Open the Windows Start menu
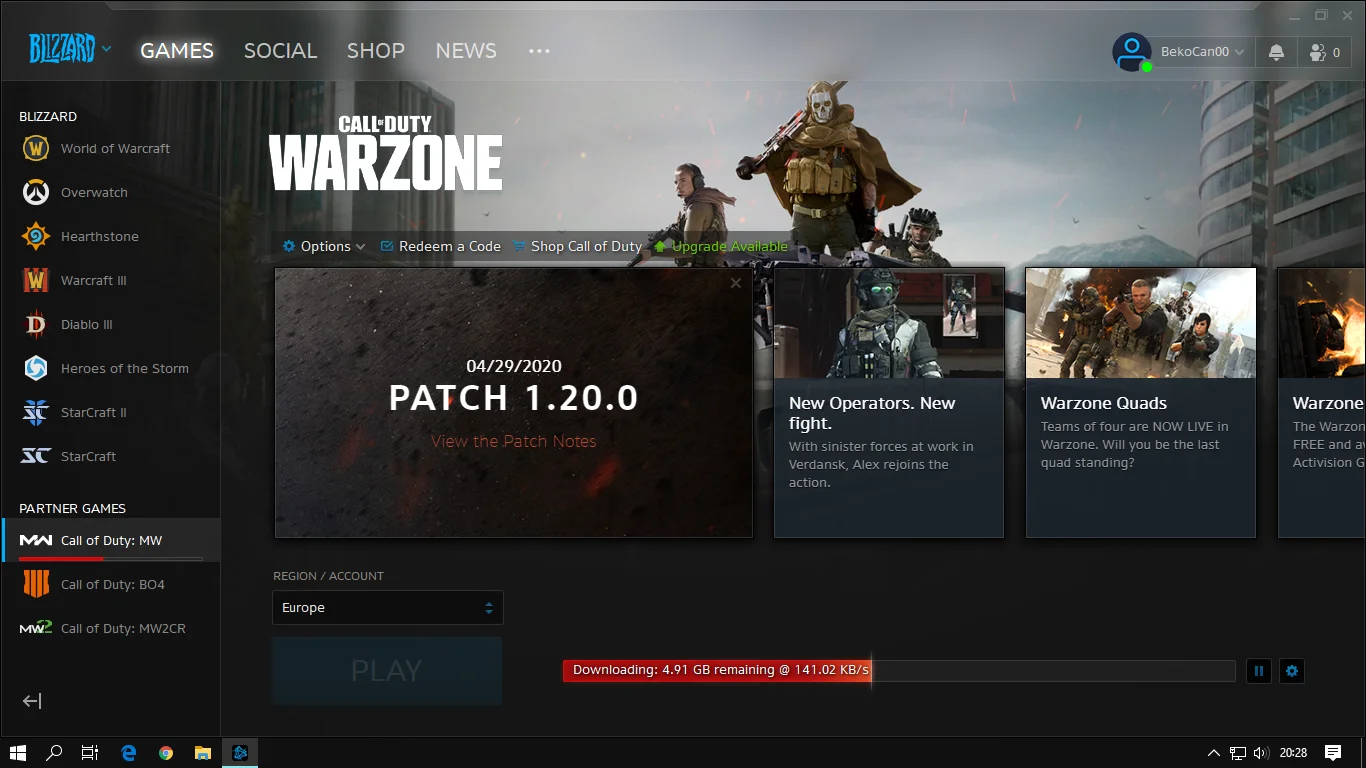This screenshot has width=1366, height=768. click(18, 753)
